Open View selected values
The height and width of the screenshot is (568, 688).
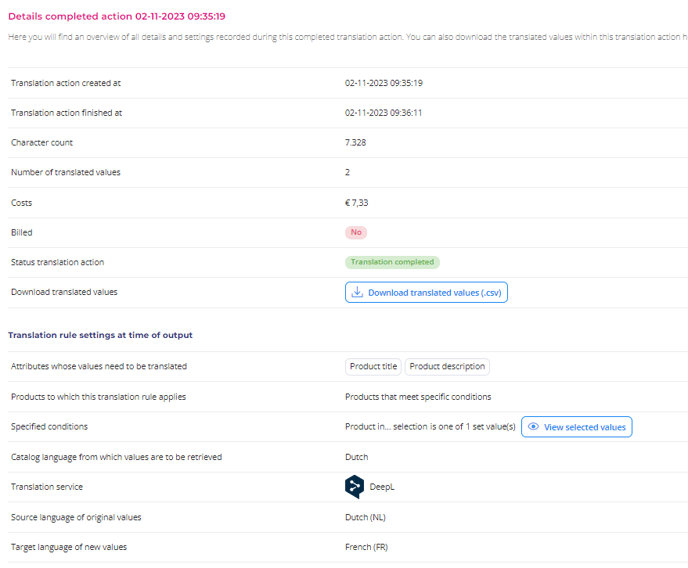[577, 427]
